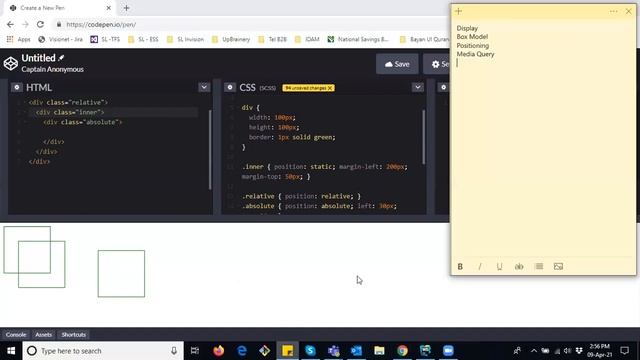Click 'Display' line in sticky note

point(467,28)
